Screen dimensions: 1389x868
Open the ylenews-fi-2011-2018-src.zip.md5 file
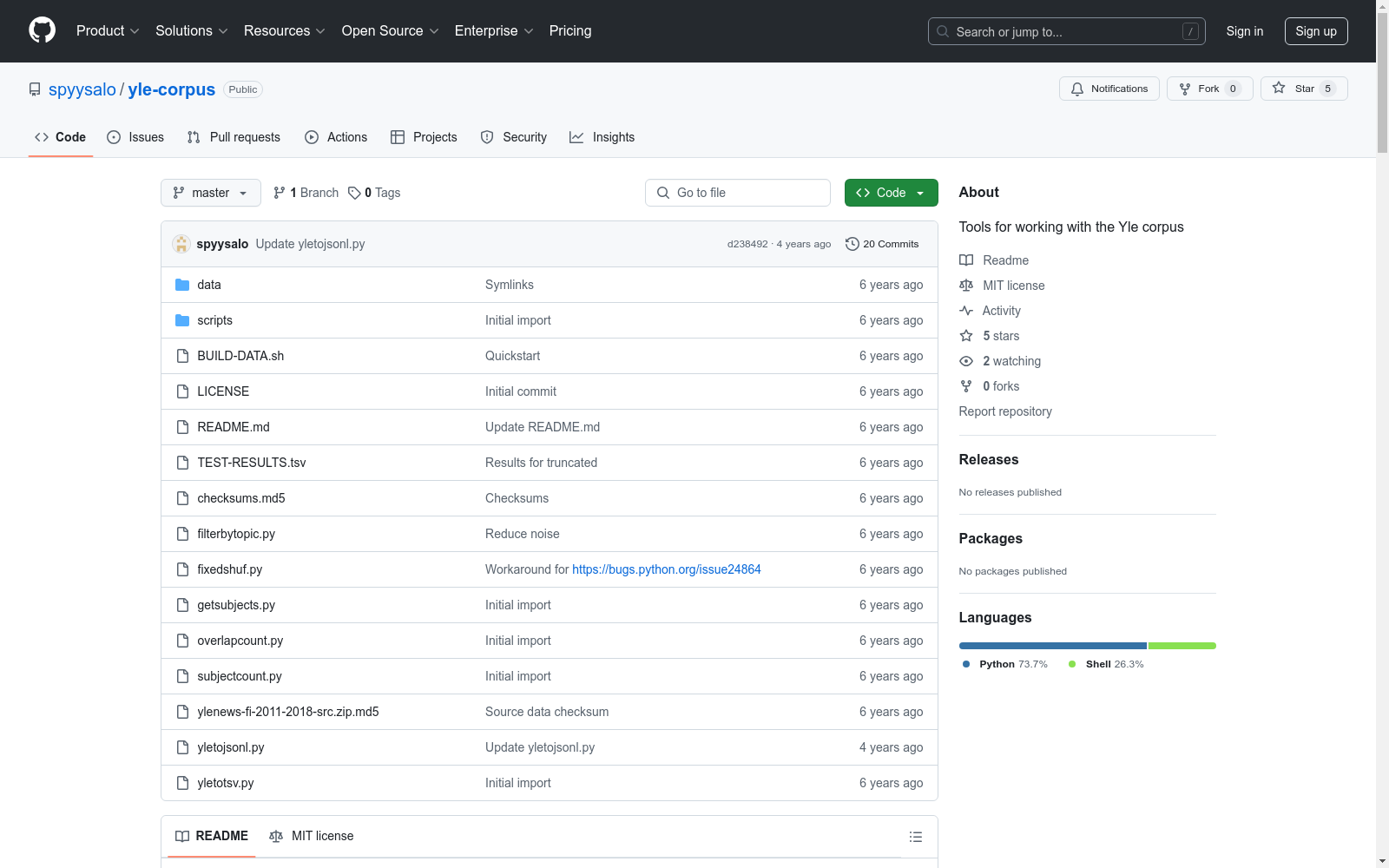pos(288,712)
